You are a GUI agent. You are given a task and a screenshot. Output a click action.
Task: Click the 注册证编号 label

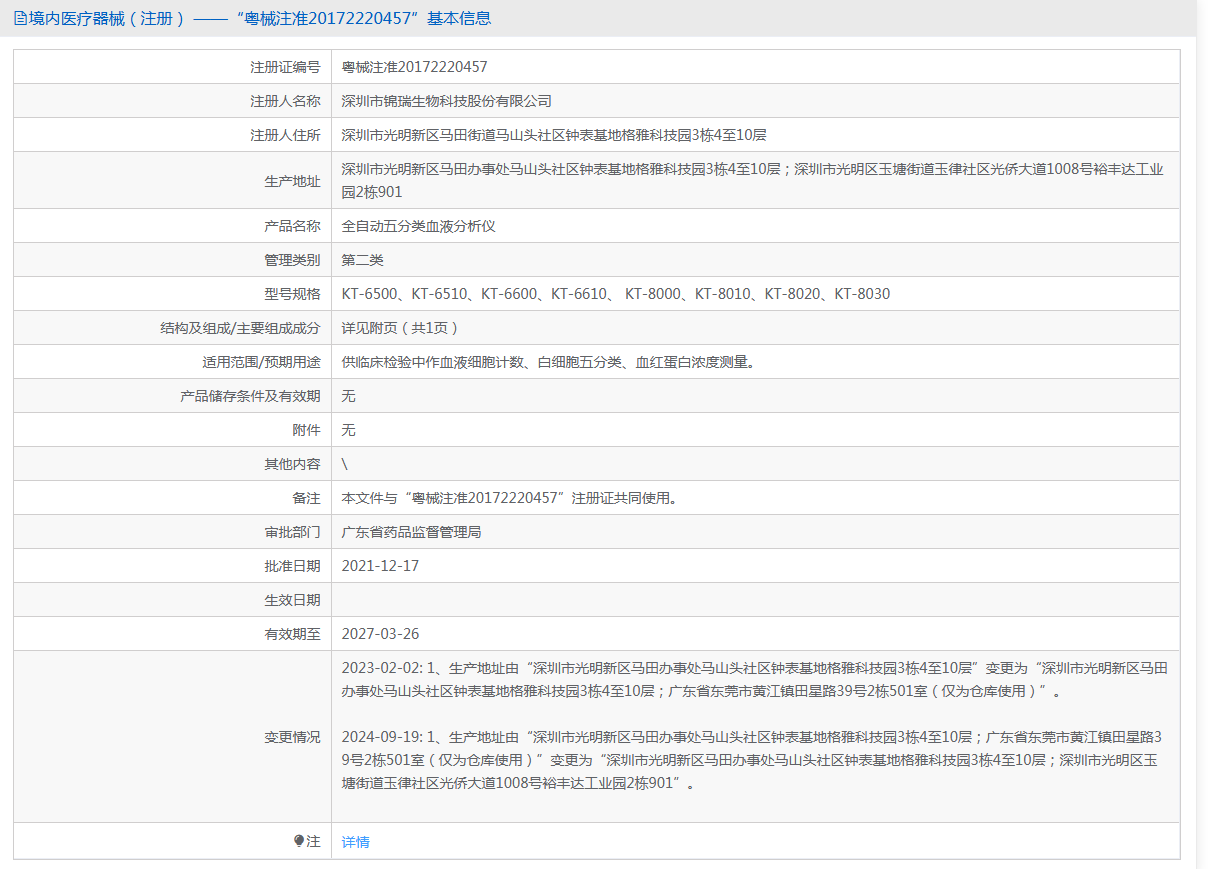[x=285, y=67]
